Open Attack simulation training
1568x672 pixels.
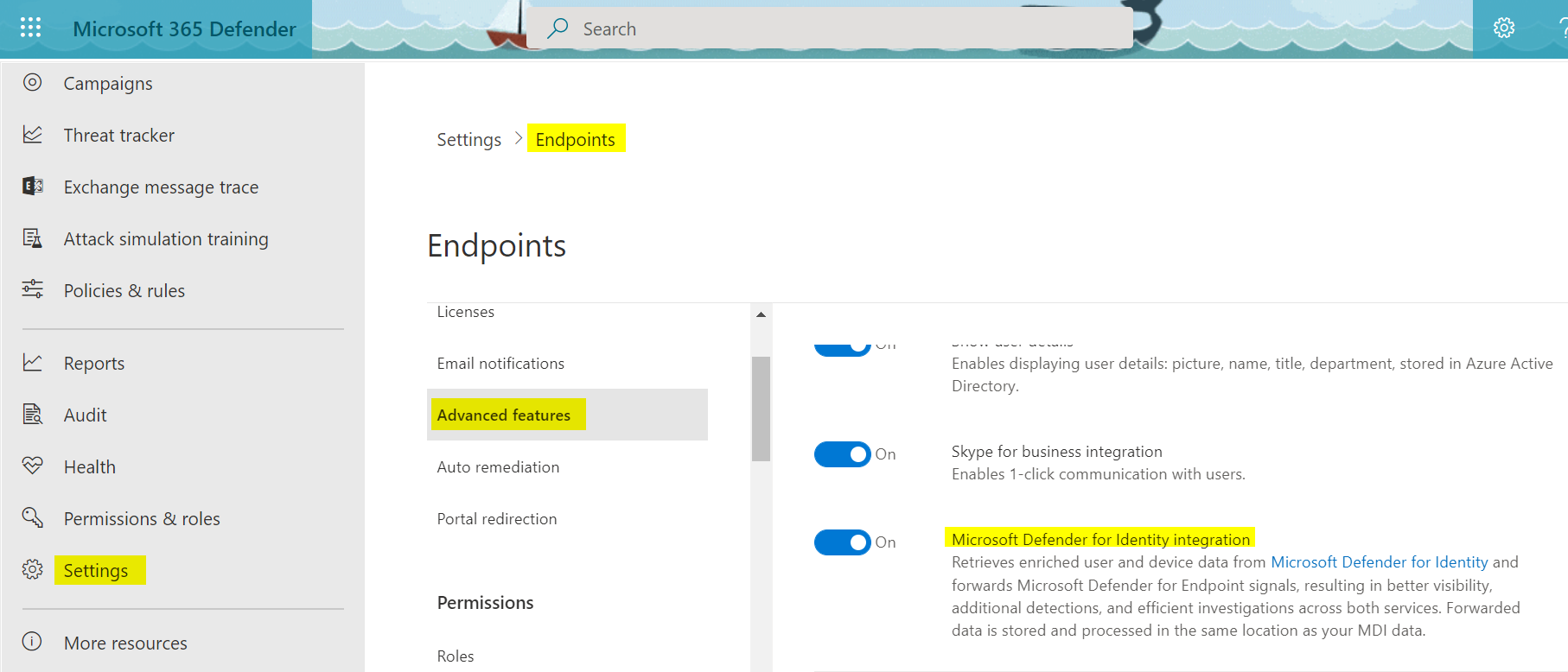pyautogui.click(x=166, y=239)
